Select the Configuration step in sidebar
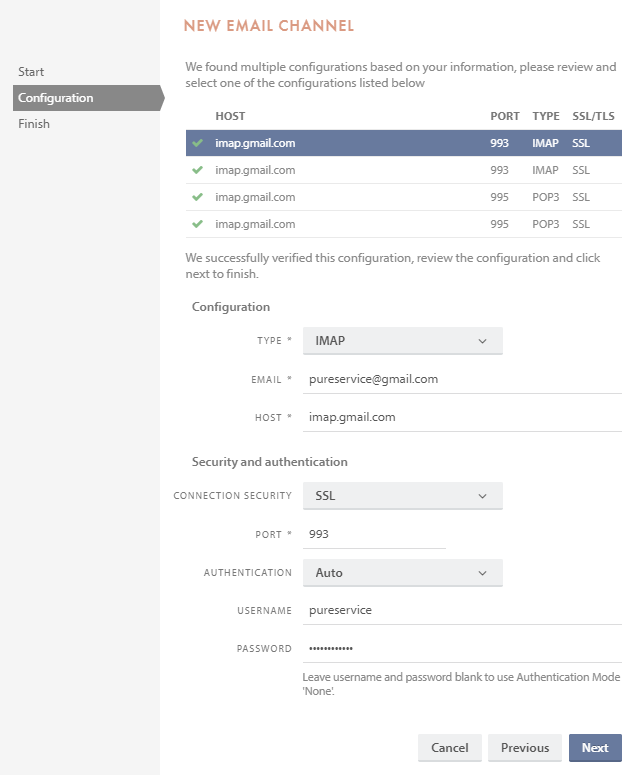The width and height of the screenshot is (635, 775). click(x=56, y=98)
